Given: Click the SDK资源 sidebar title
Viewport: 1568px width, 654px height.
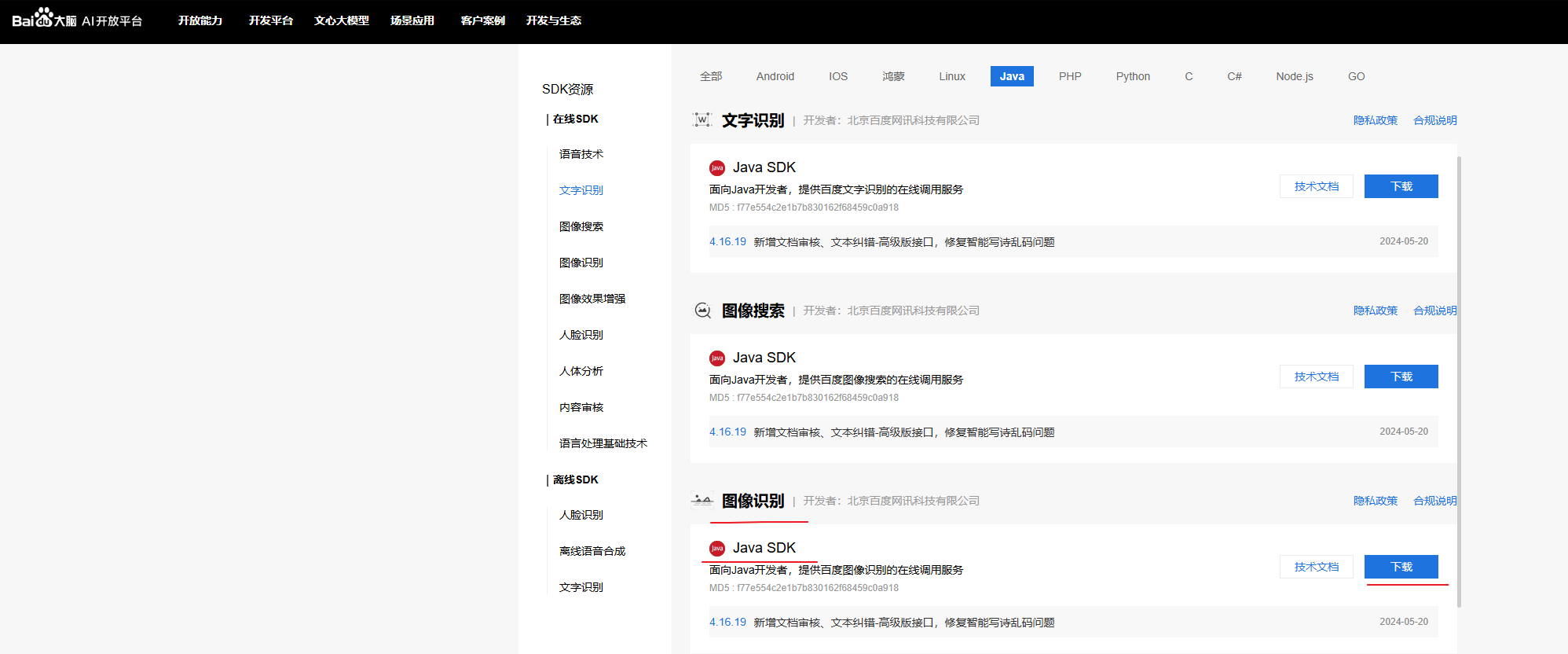Looking at the screenshot, I should [567, 89].
